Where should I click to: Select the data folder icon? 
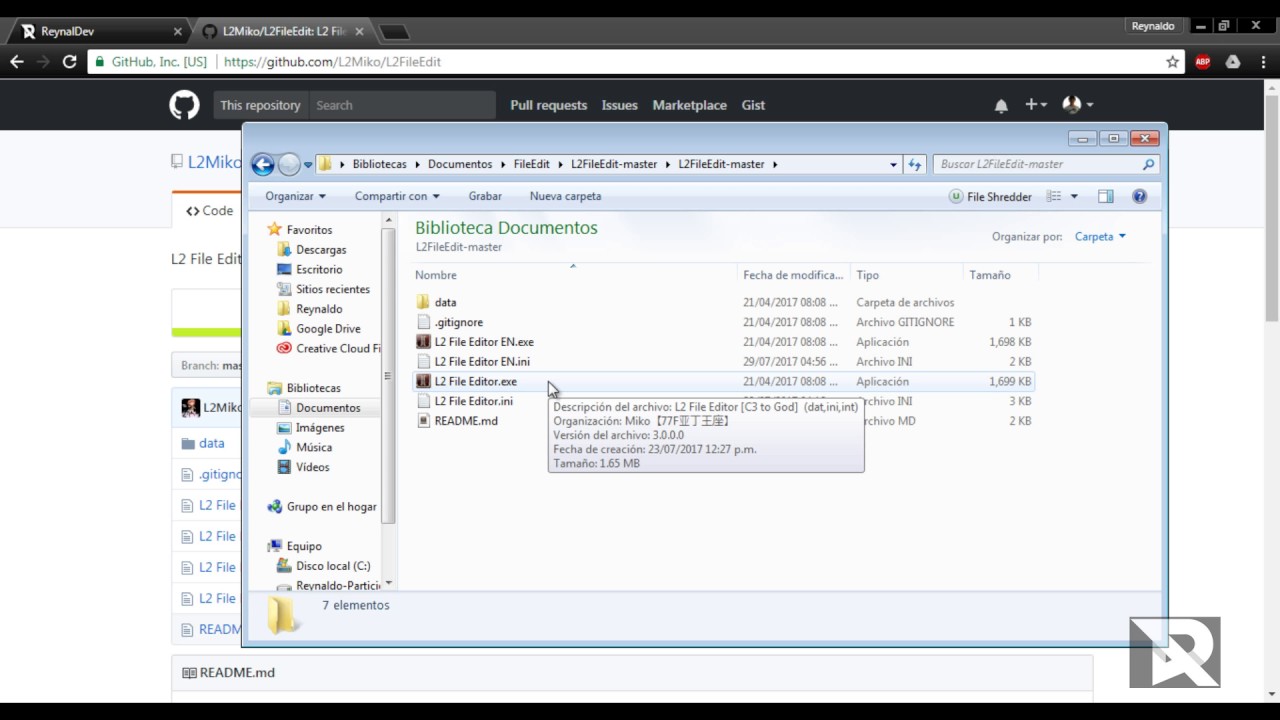[423, 302]
